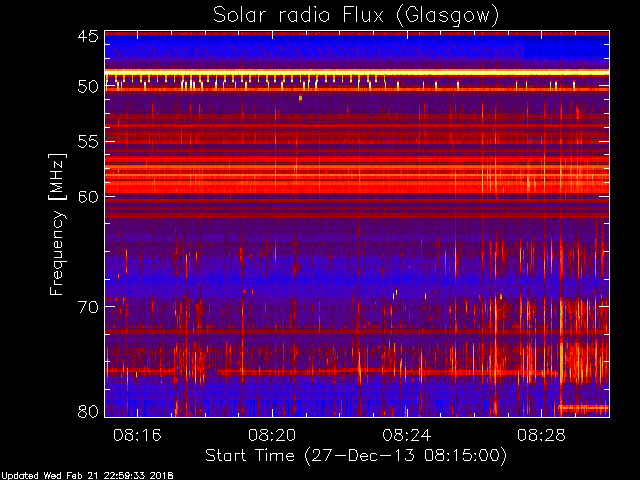Click the 08:28 time tick label

click(x=541, y=435)
